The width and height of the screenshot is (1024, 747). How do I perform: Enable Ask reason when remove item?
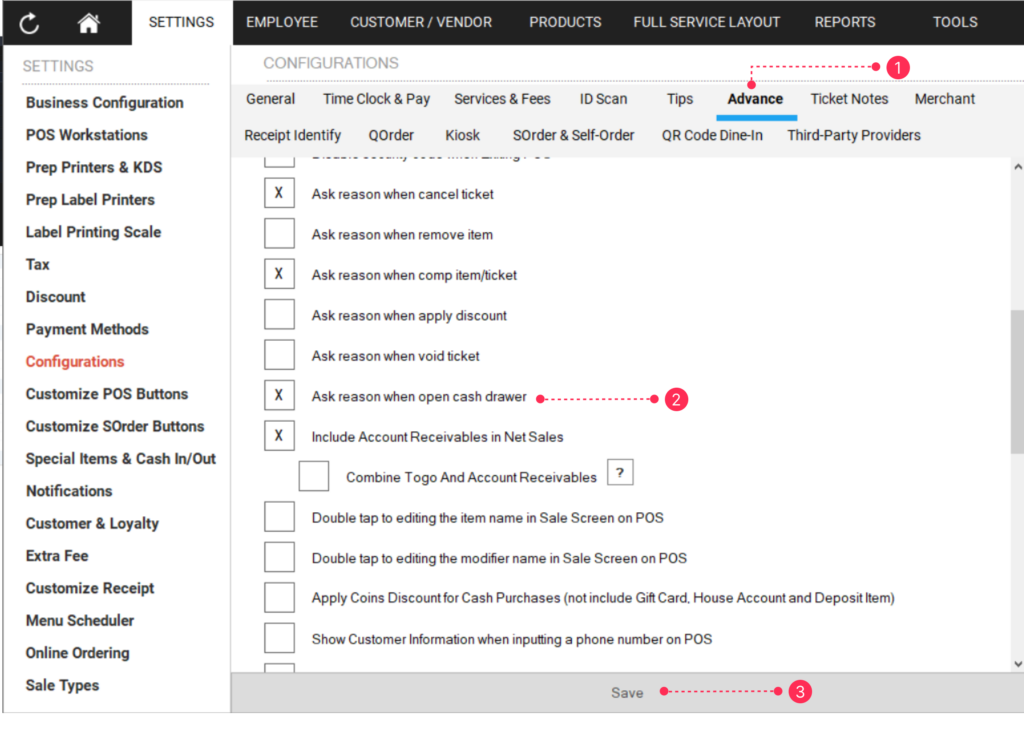(x=279, y=234)
